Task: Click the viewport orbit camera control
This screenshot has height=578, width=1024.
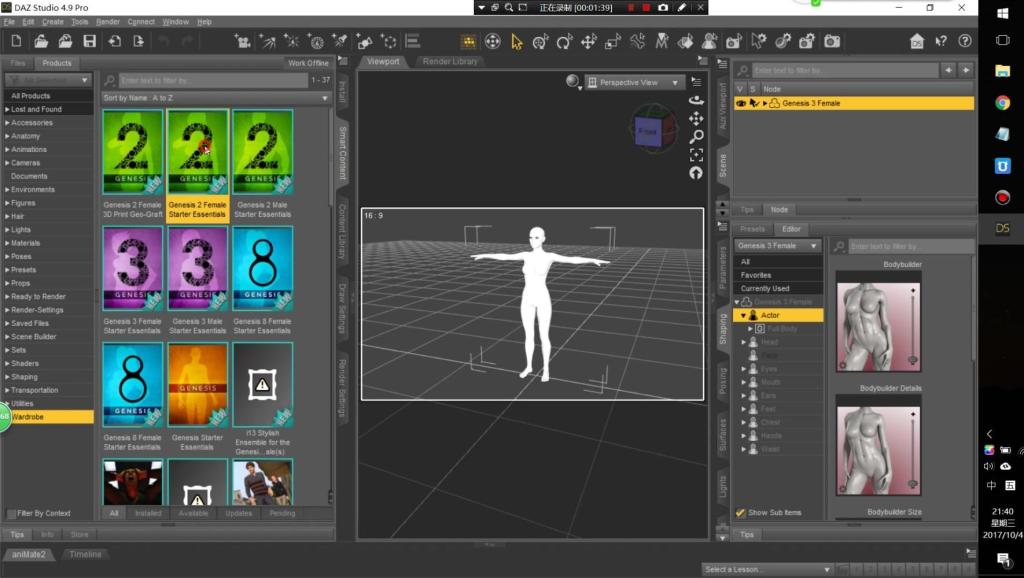Action: coord(696,100)
